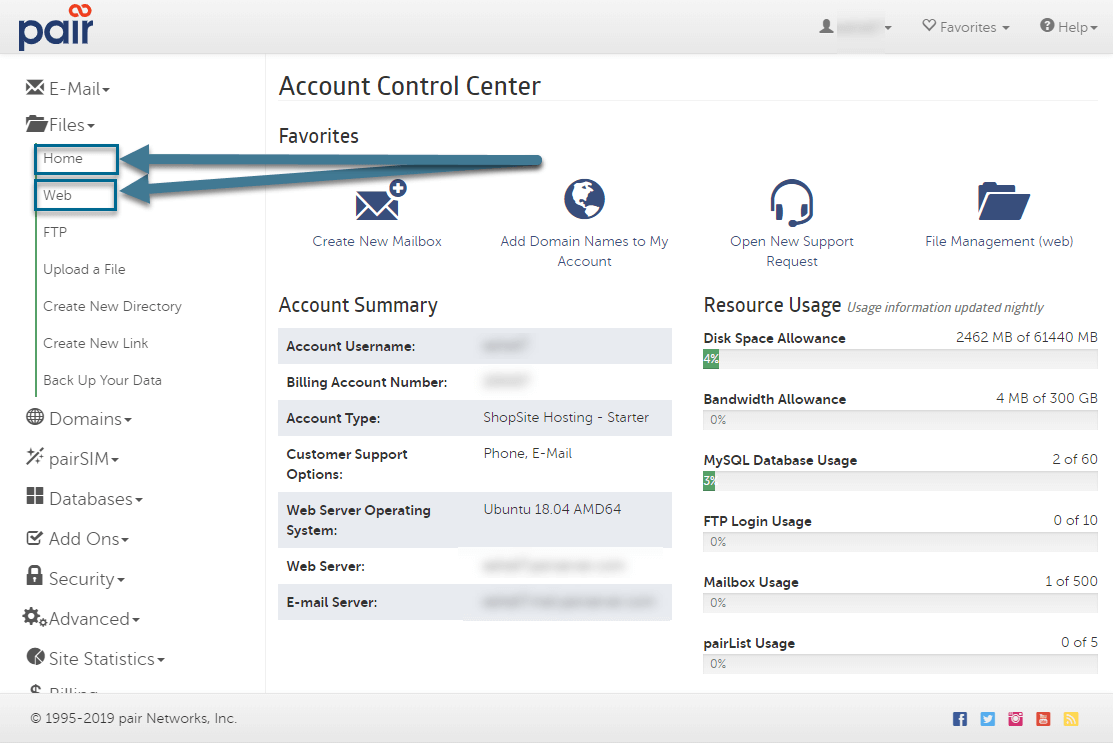Image resolution: width=1113 pixels, height=743 pixels.
Task: Open the Instagram icon in footer
Action: point(1015,719)
